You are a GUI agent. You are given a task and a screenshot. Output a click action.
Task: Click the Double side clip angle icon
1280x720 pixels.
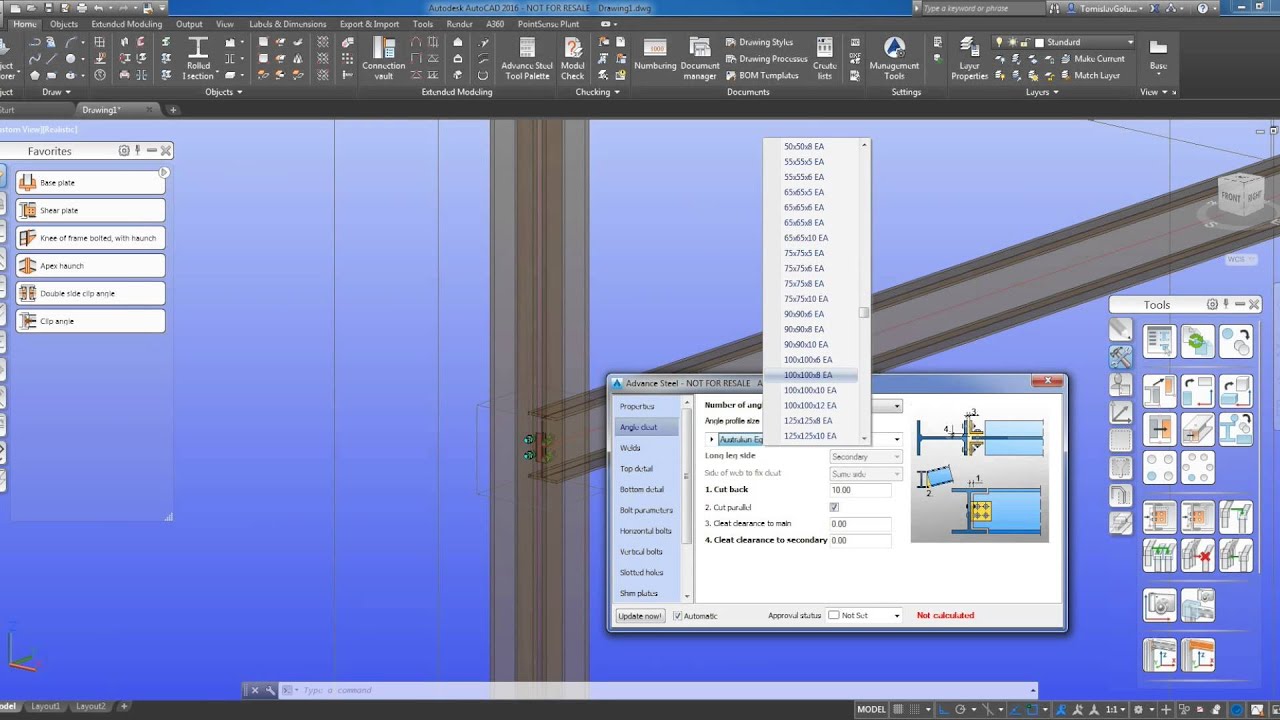pos(27,293)
